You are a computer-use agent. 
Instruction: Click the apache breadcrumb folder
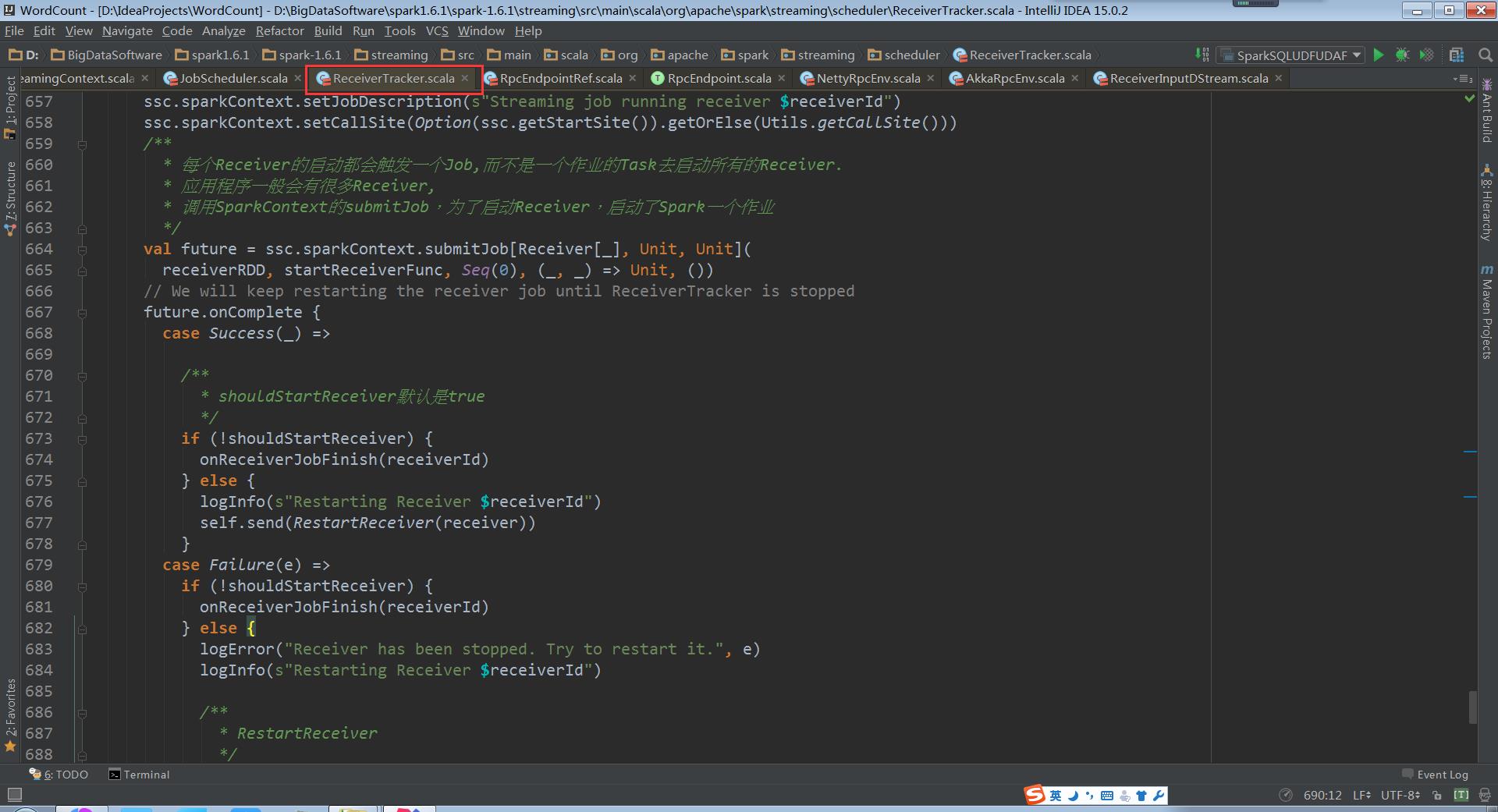(680, 55)
